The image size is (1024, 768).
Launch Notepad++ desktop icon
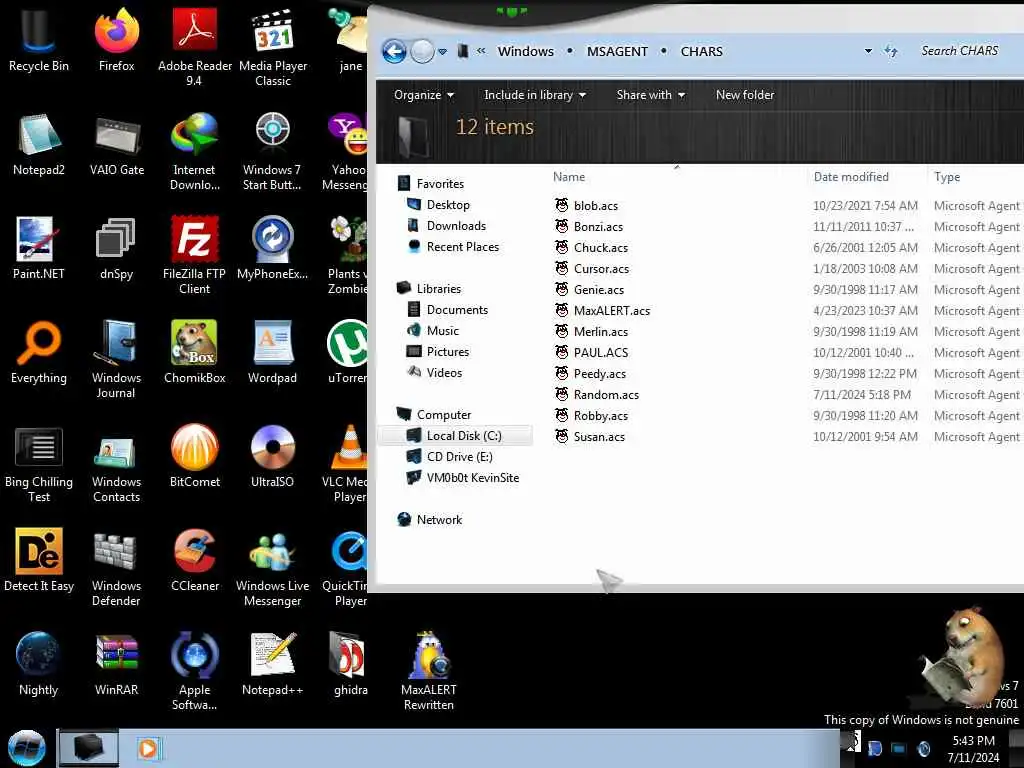[272, 664]
